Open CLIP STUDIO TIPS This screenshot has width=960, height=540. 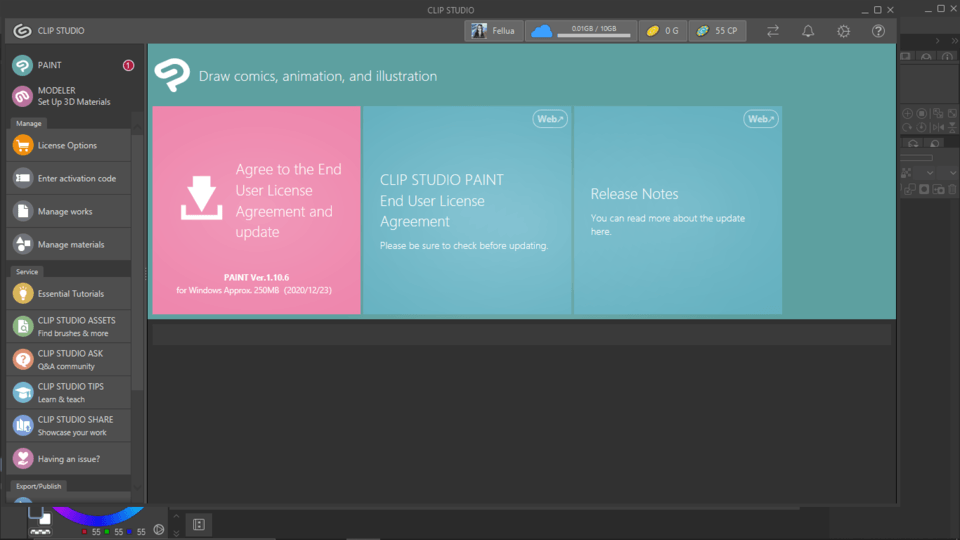pyautogui.click(x=68, y=392)
